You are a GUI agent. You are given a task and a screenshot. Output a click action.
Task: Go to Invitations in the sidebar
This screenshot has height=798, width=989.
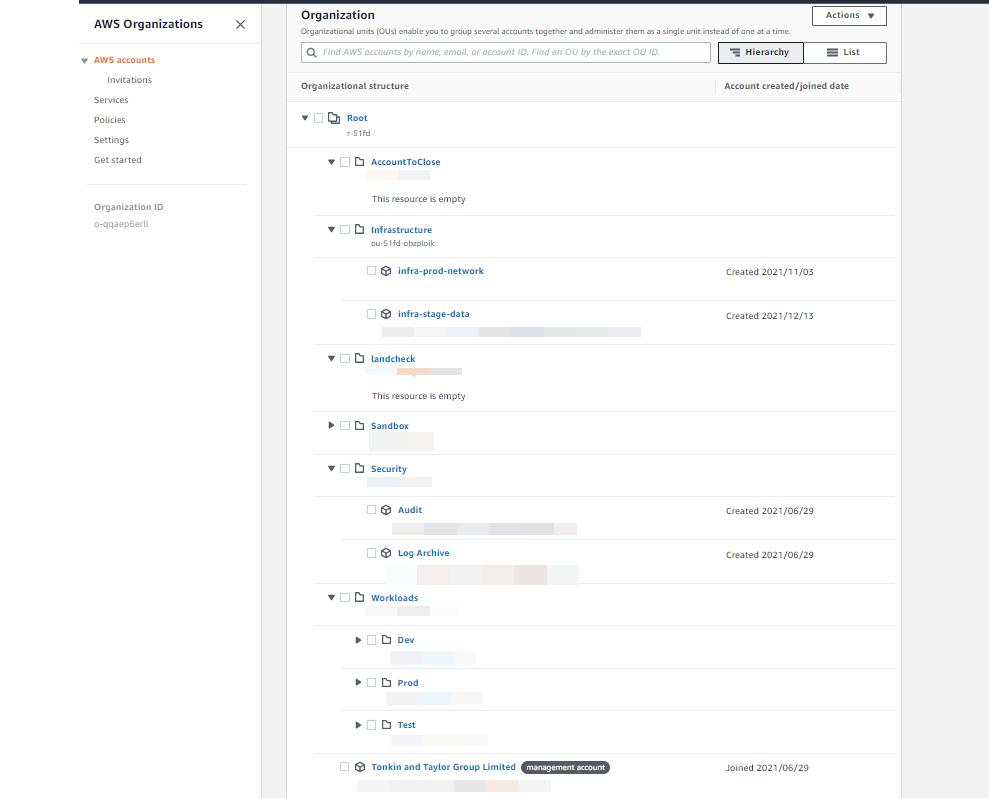[129, 80]
